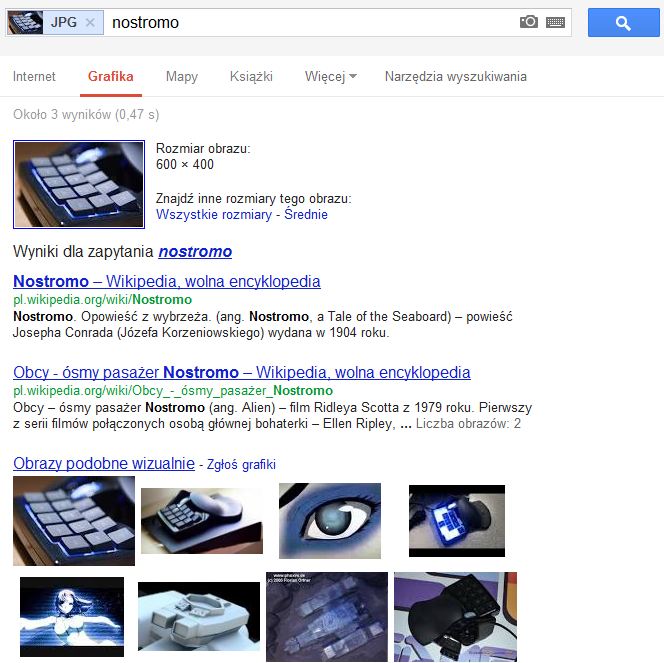Click the Średnie size link

click(306, 214)
